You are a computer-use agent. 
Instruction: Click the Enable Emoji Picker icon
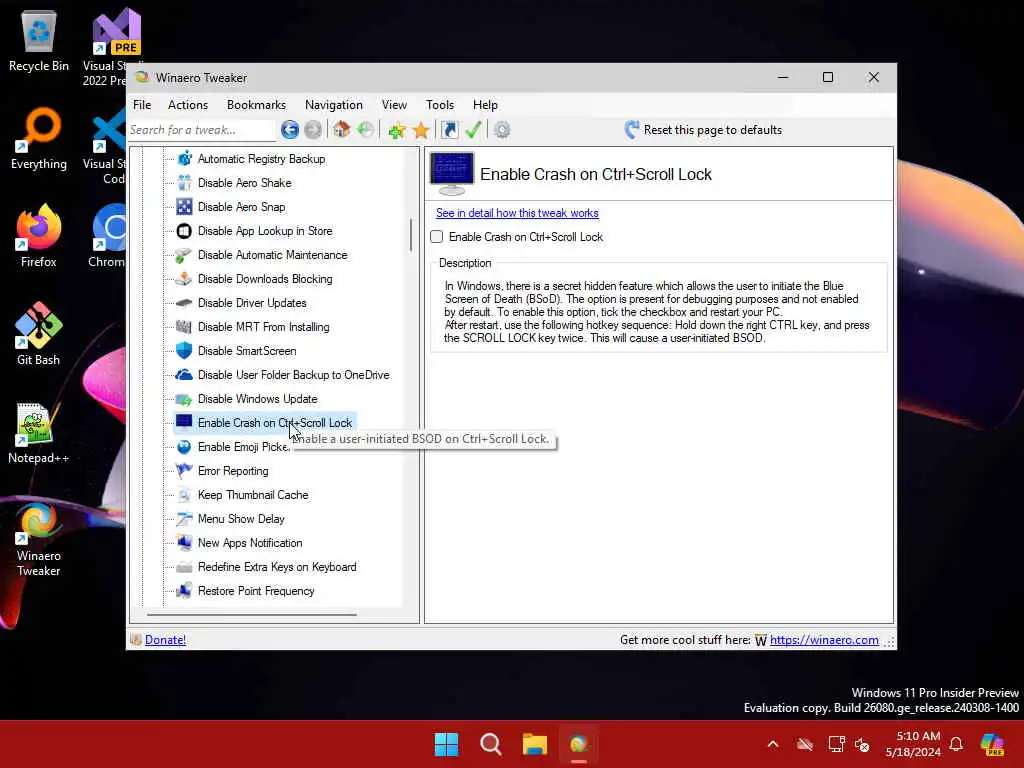tap(184, 447)
